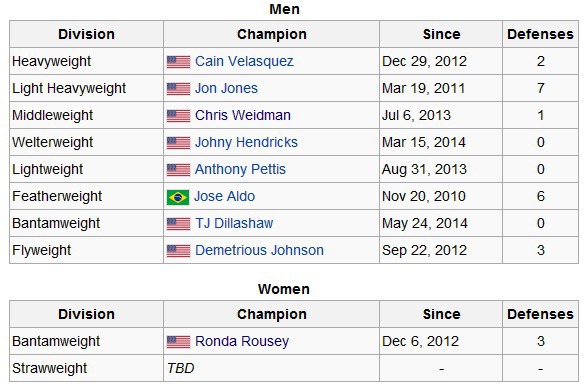
Task: Click the US flag beside Jon Jones
Action: (x=178, y=89)
